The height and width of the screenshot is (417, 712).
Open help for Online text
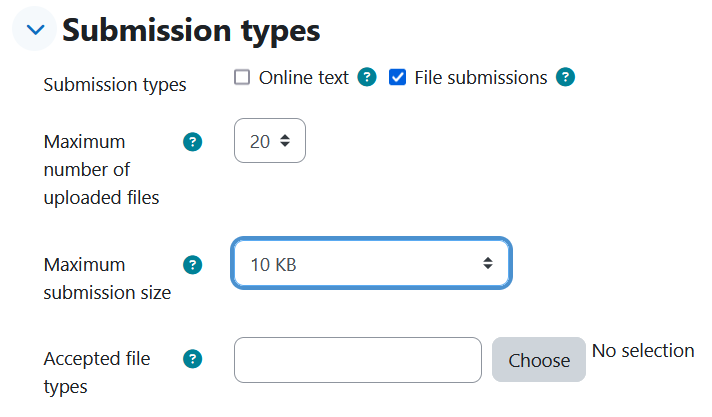pos(367,77)
